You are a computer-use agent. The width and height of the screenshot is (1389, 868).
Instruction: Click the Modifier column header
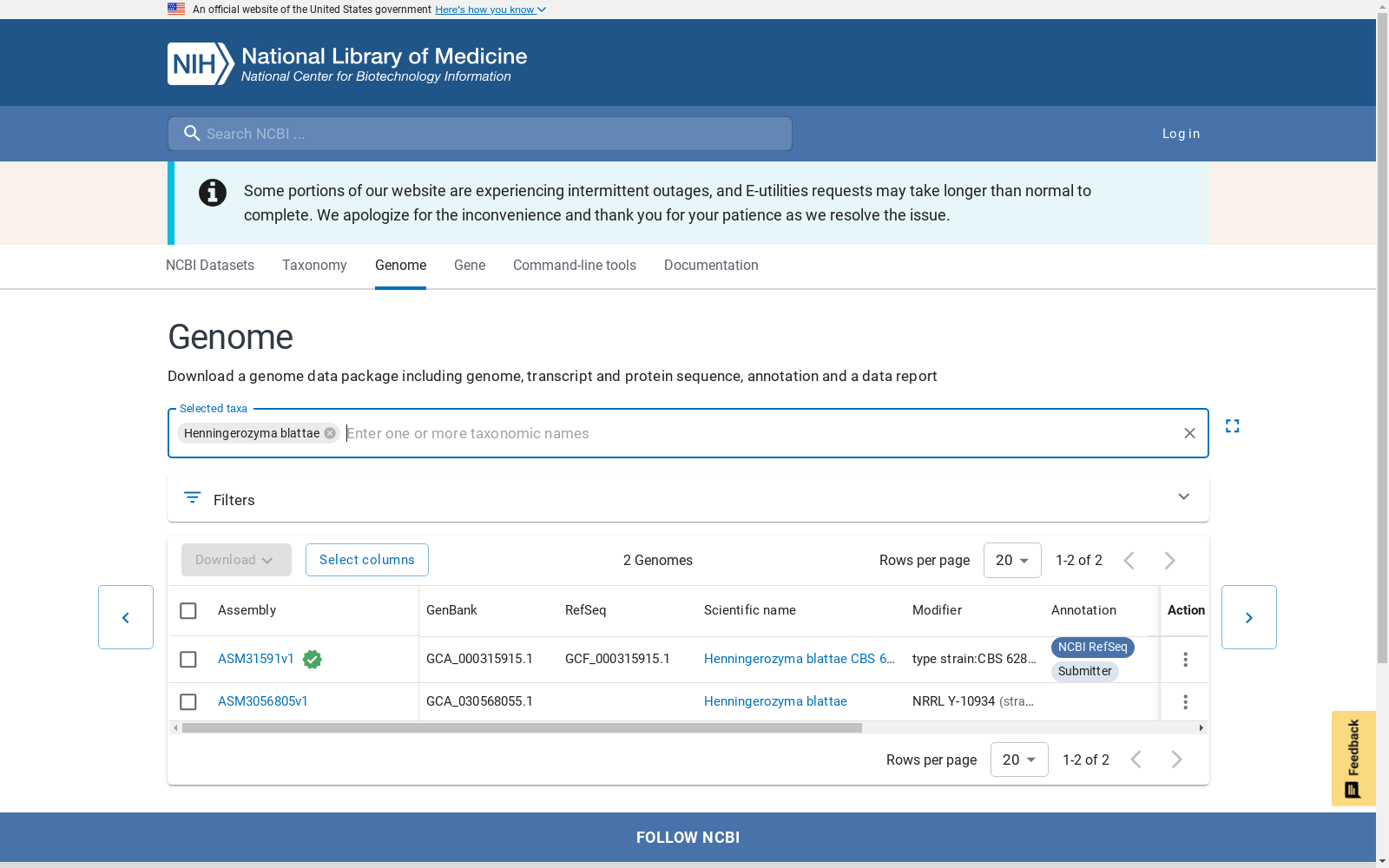(937, 610)
